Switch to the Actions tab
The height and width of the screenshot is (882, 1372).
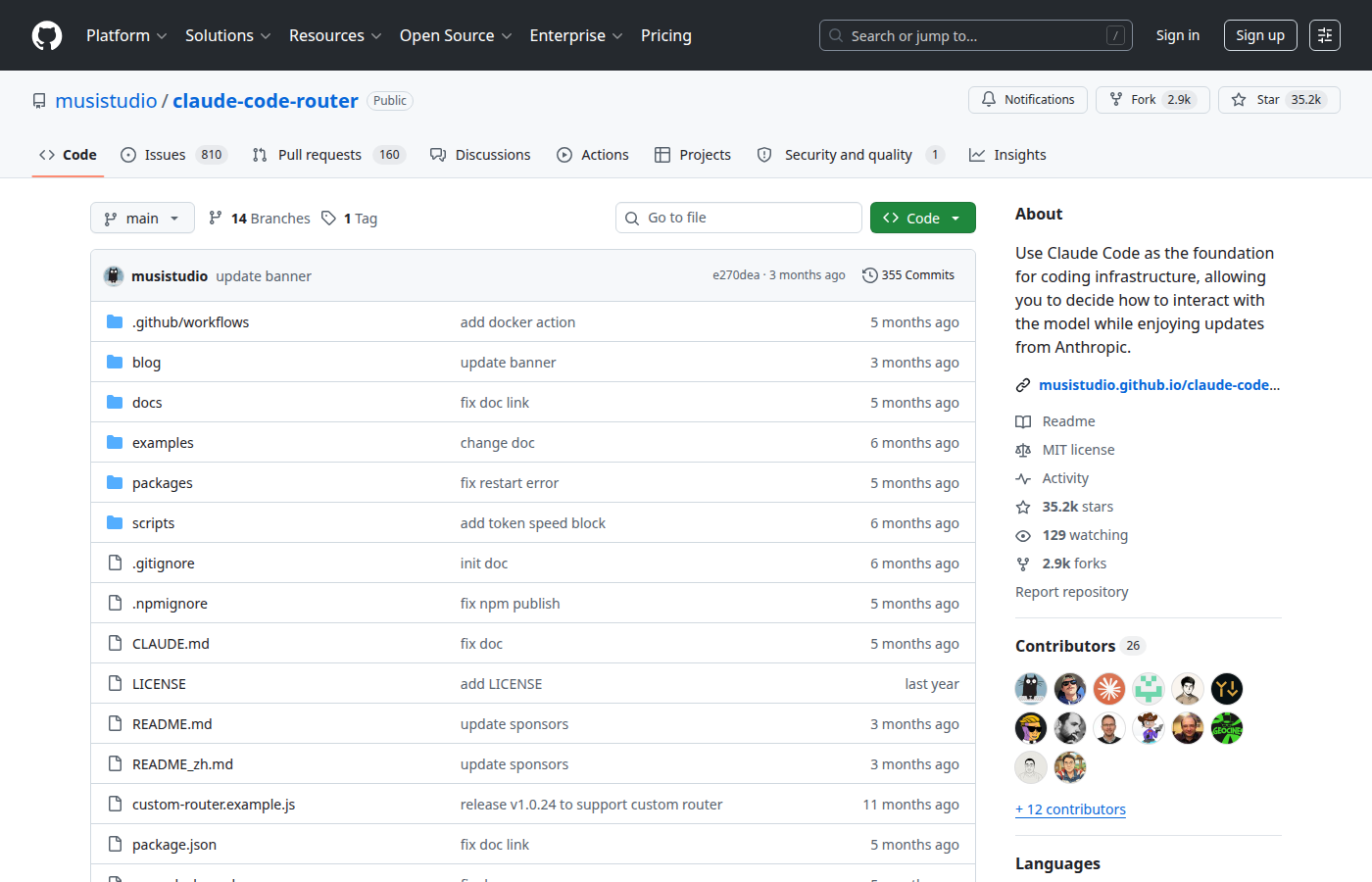coord(593,155)
